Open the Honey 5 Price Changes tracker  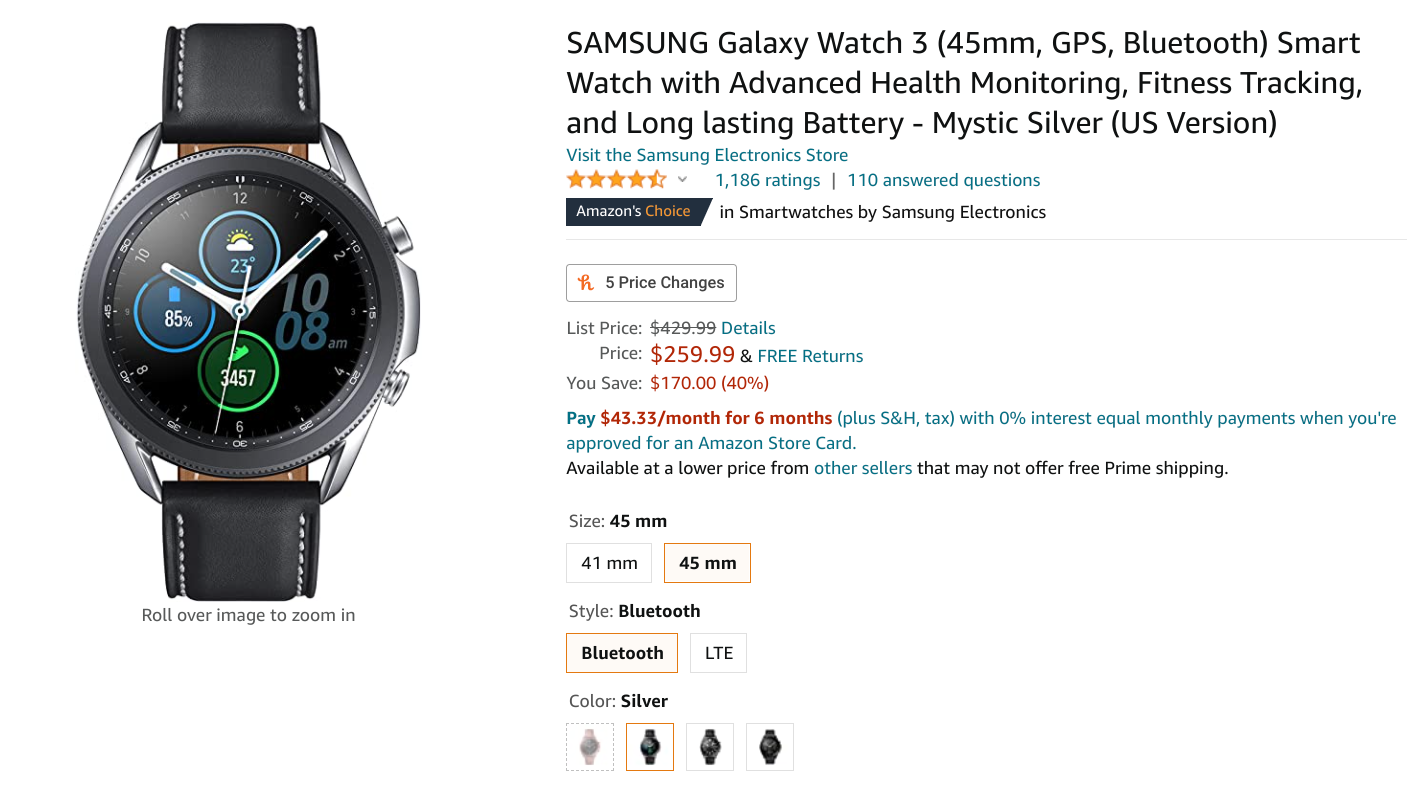651,283
